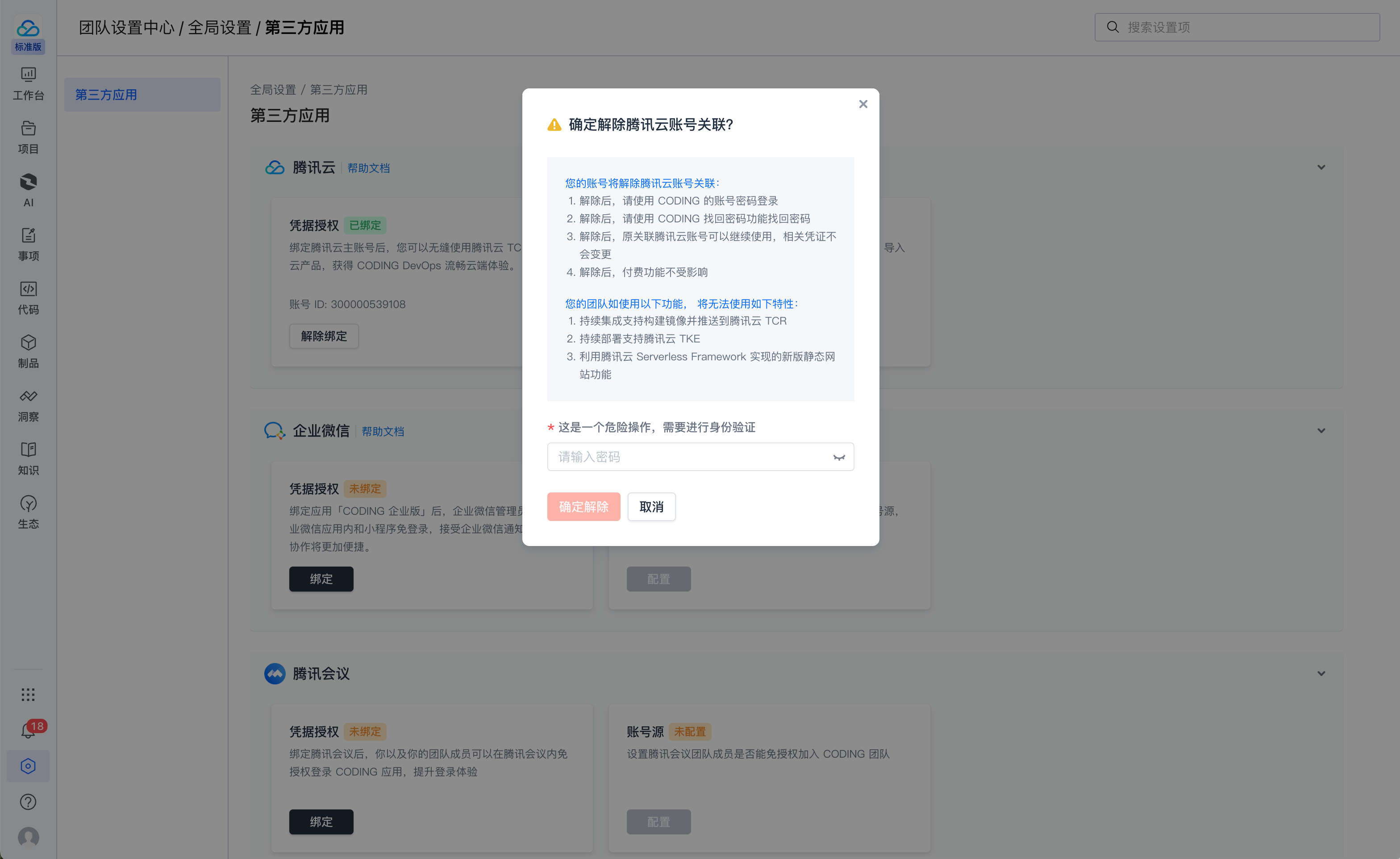Click 账号 ID: 300000539108 text
This screenshot has height=859, width=1400.
pyautogui.click(x=347, y=304)
